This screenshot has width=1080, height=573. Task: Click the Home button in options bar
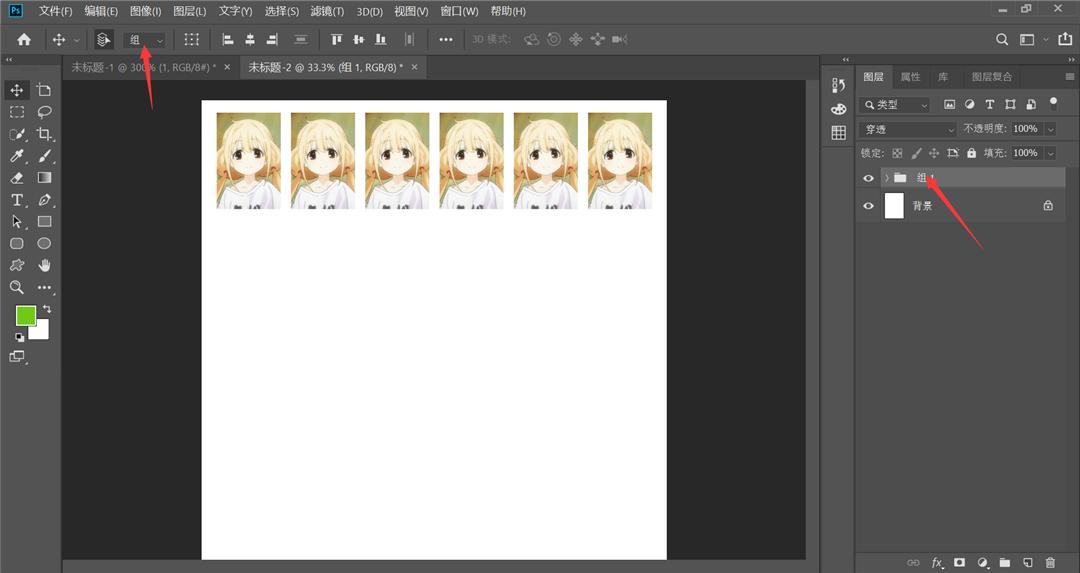[24, 40]
